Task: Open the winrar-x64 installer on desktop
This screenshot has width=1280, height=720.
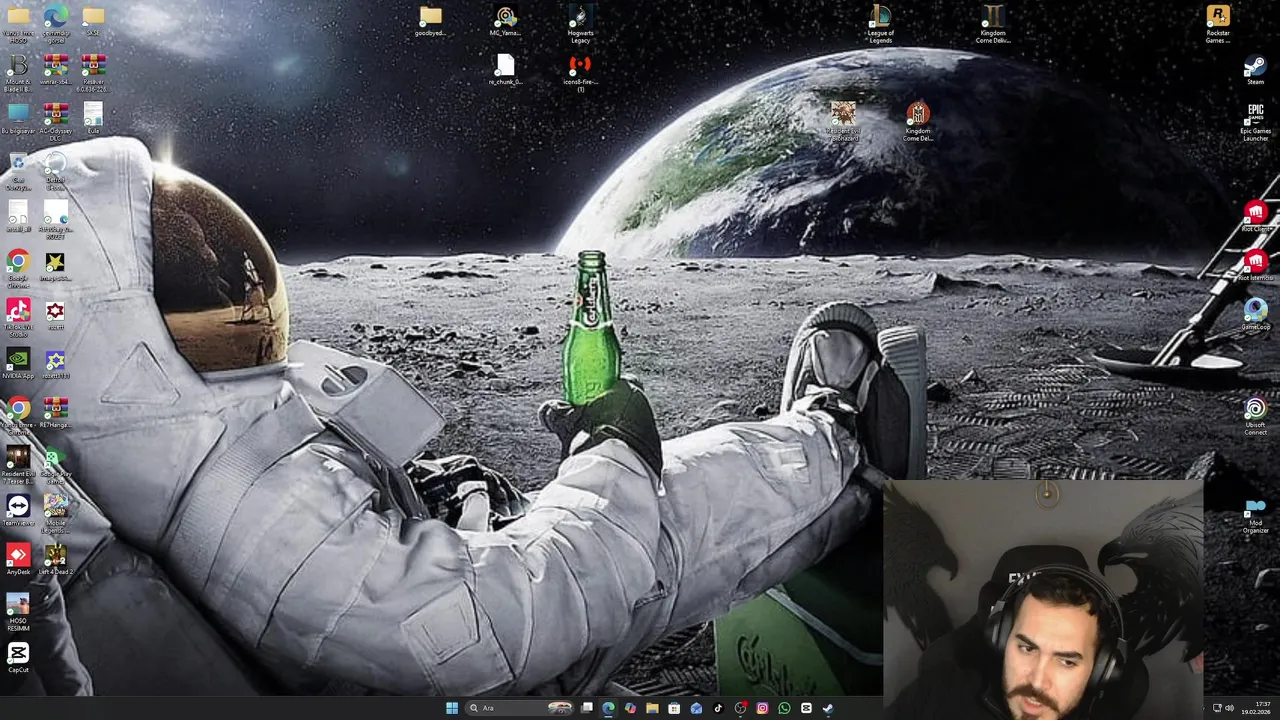Action: coord(55,71)
